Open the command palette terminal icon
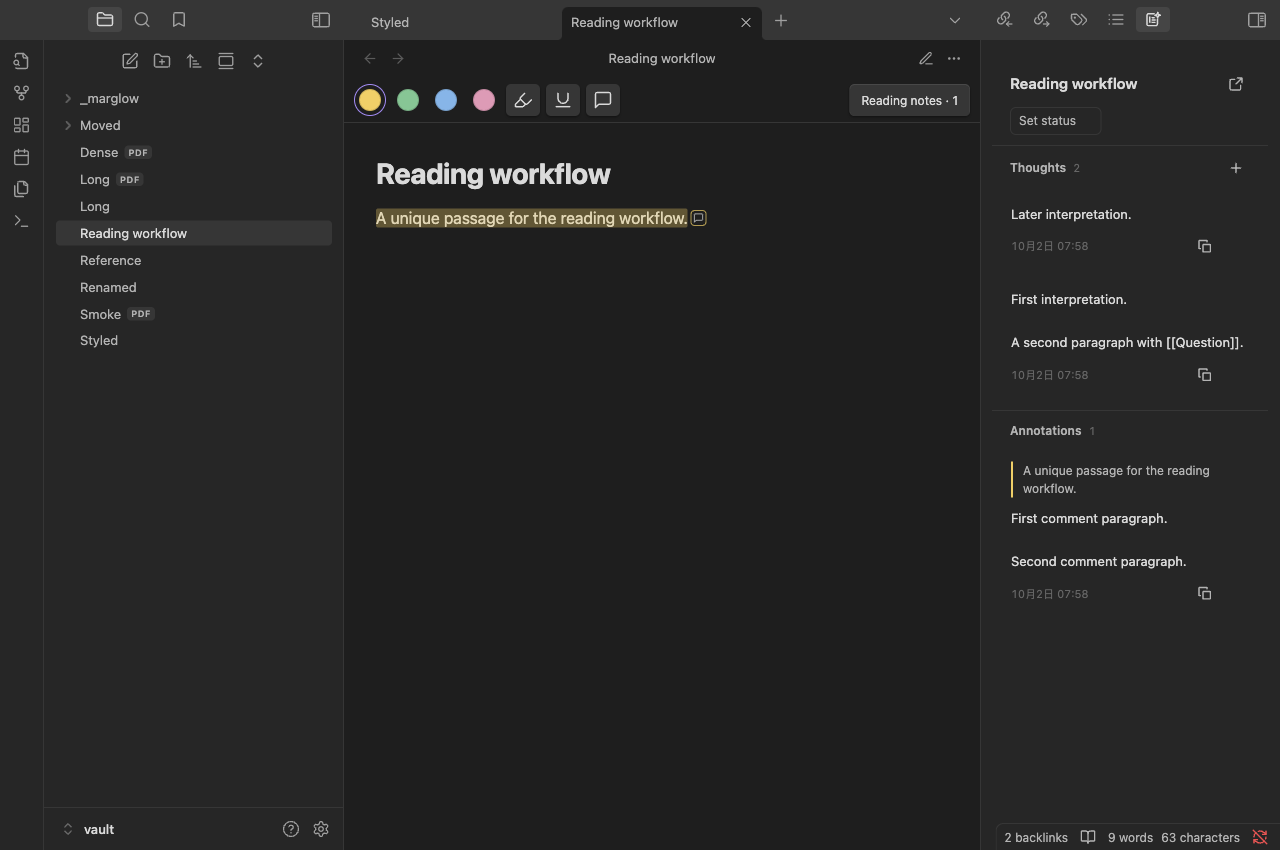 21,221
